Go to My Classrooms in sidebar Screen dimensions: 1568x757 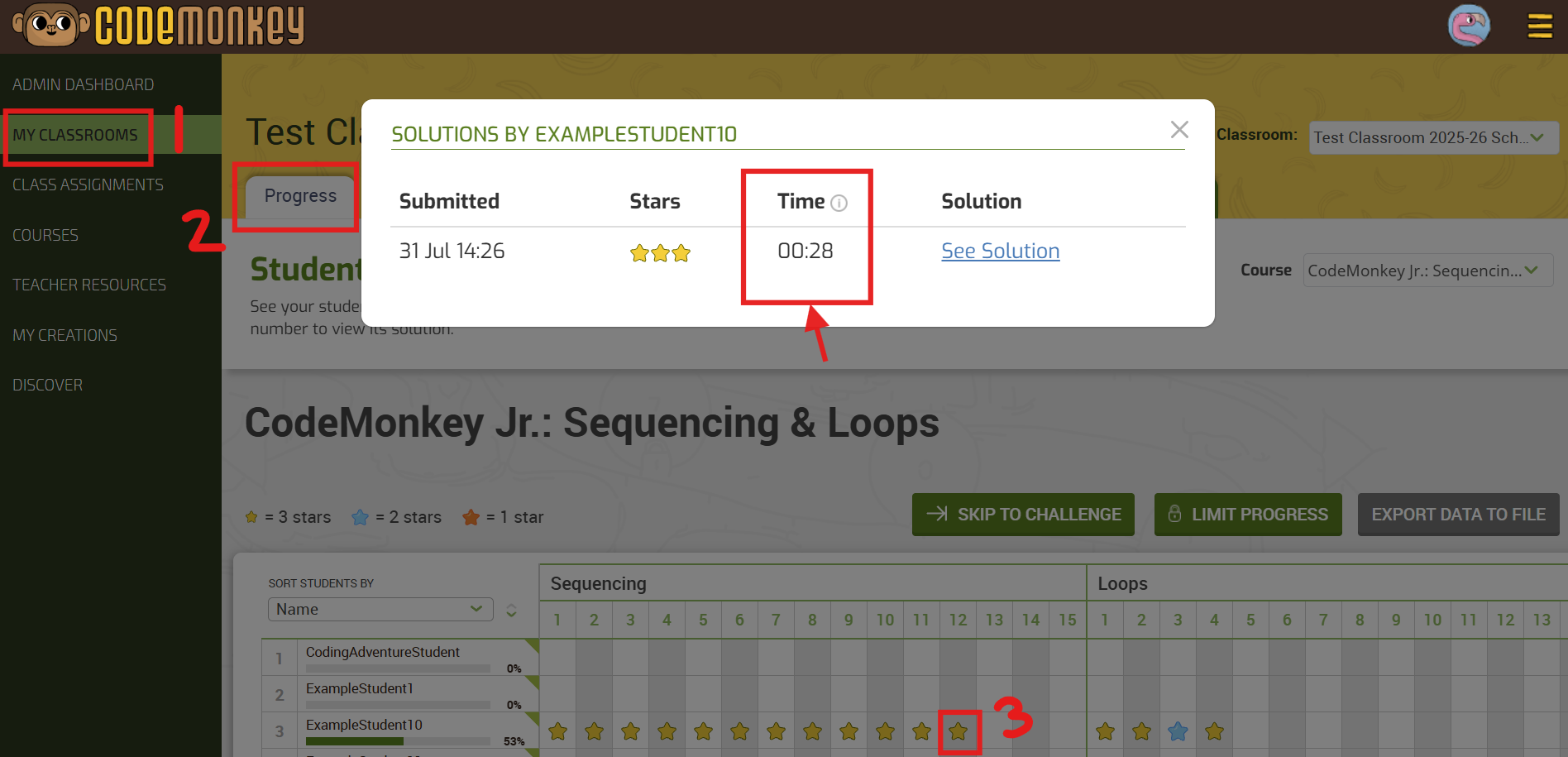pos(75,135)
